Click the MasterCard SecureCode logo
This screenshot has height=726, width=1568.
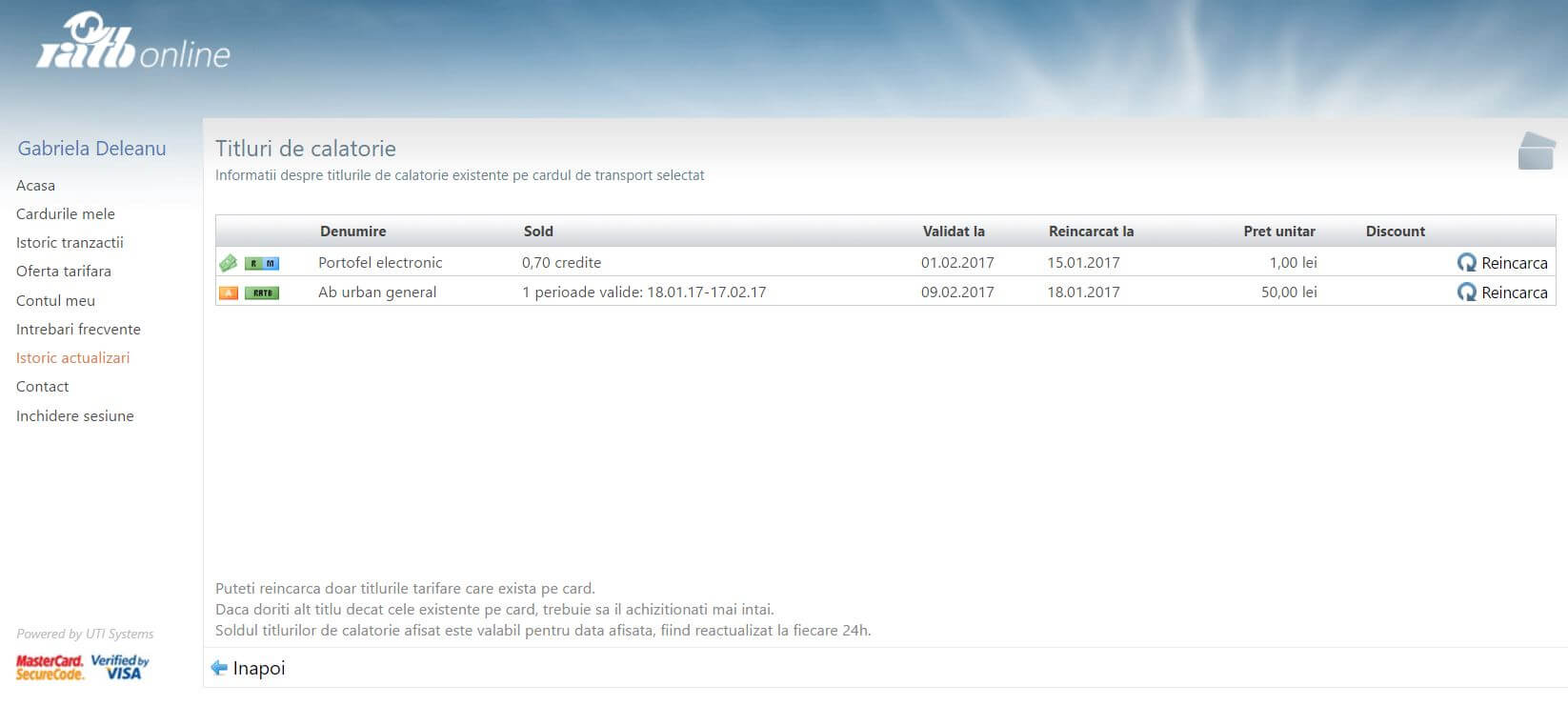pos(50,668)
